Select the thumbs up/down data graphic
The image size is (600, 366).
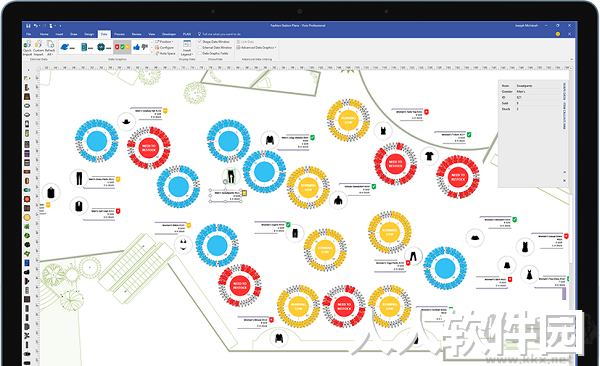(140, 47)
